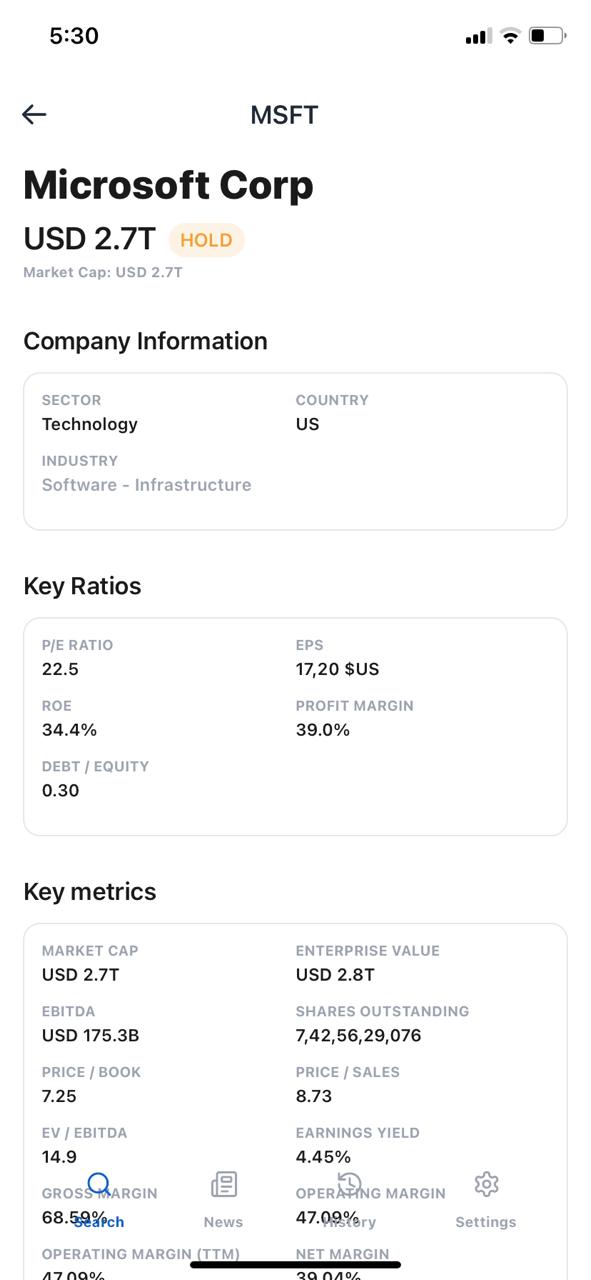Tap the Microsoft Corp heading
591x1280 pixels.
[x=168, y=184]
